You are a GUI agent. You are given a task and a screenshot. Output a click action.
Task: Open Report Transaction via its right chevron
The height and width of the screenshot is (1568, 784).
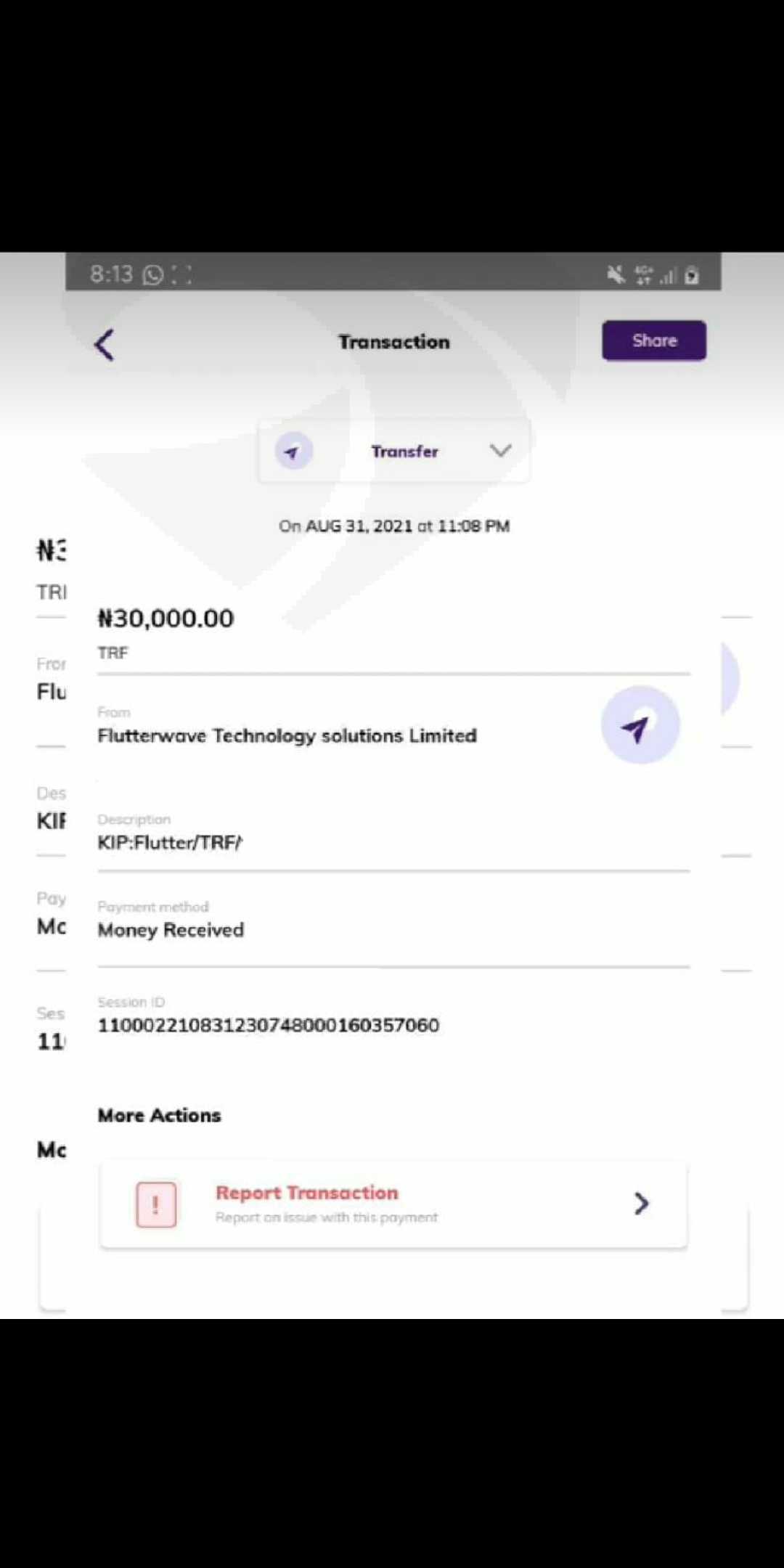click(641, 1204)
